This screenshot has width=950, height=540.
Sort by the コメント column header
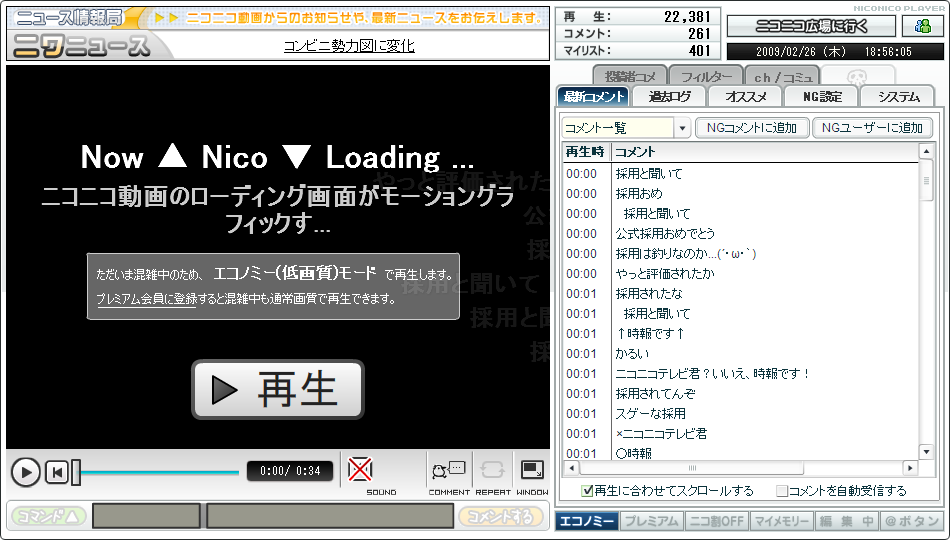765,152
